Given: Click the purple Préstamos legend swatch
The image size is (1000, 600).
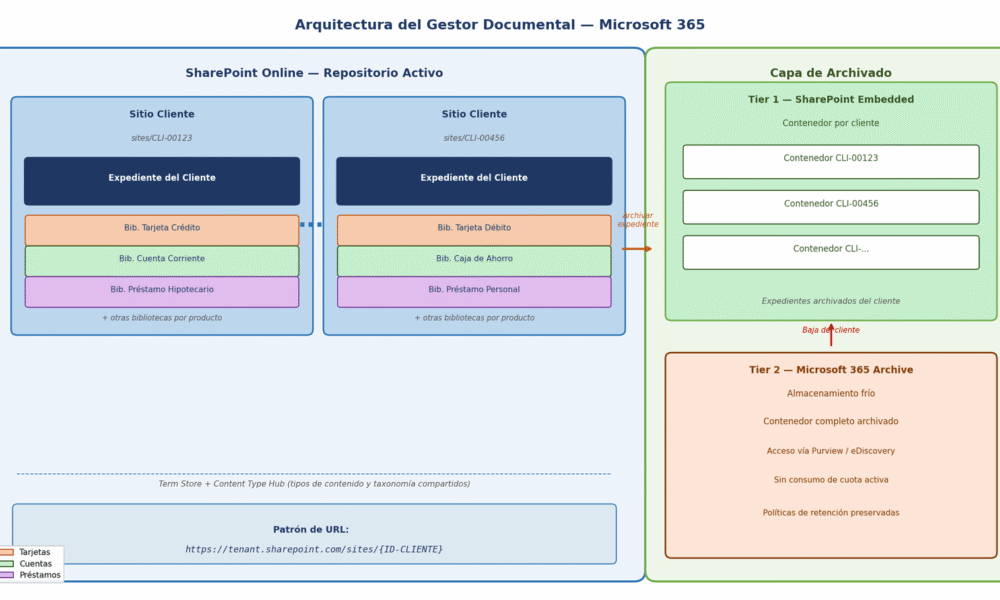Looking at the screenshot, I should coord(7,575).
